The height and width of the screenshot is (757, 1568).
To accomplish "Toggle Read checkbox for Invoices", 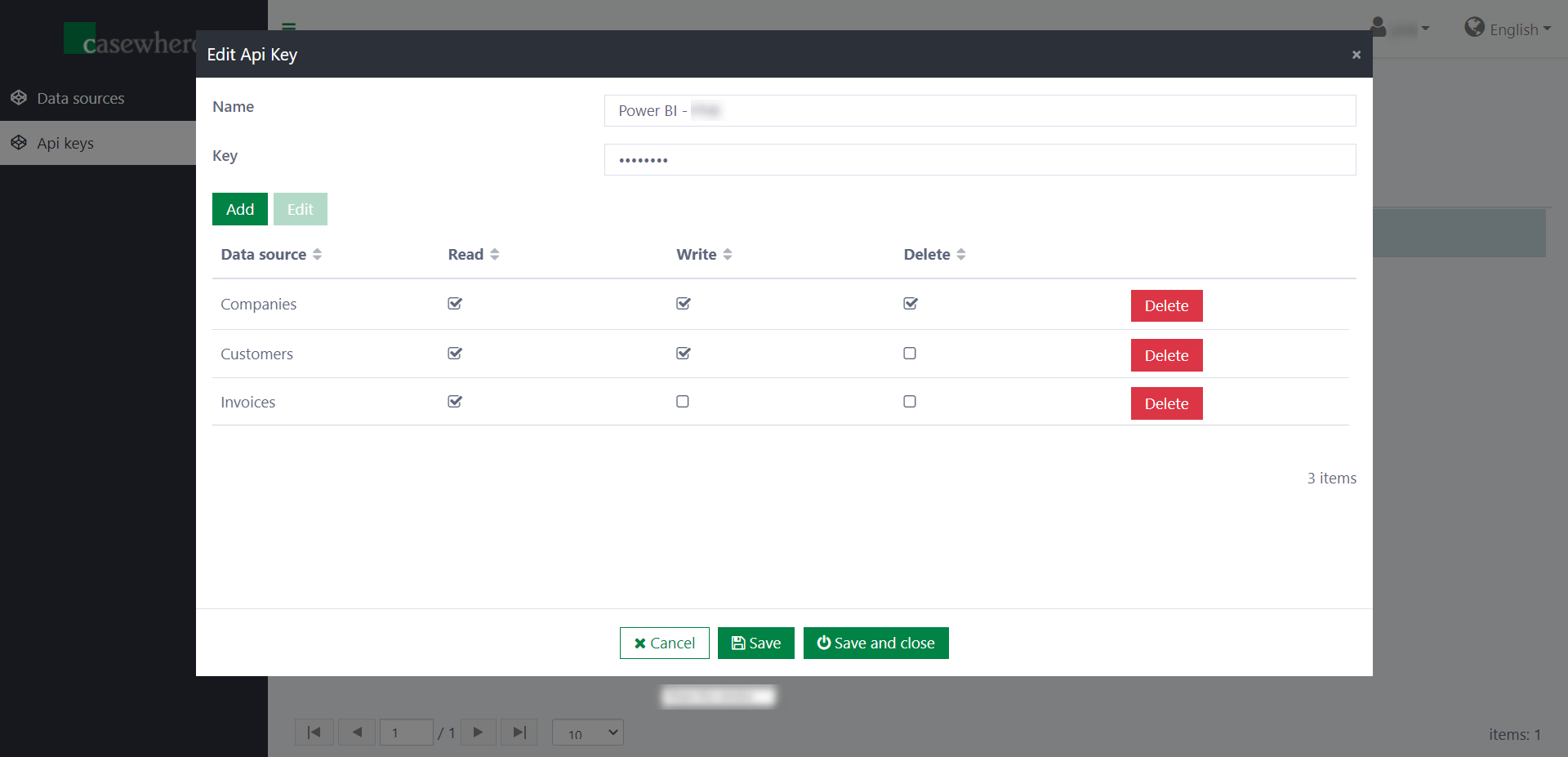I will click(x=455, y=402).
